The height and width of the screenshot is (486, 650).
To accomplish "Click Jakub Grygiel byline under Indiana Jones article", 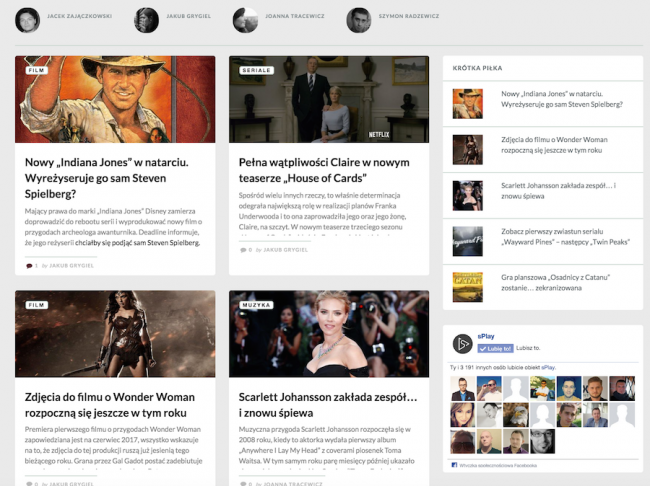I will pos(71,266).
